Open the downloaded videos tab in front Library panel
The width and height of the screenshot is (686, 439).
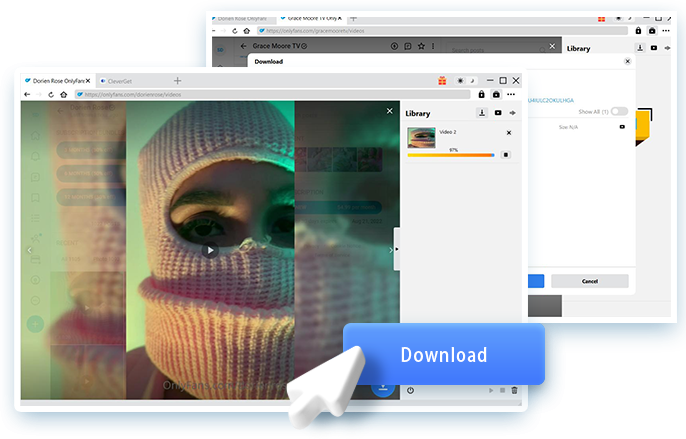coord(498,113)
